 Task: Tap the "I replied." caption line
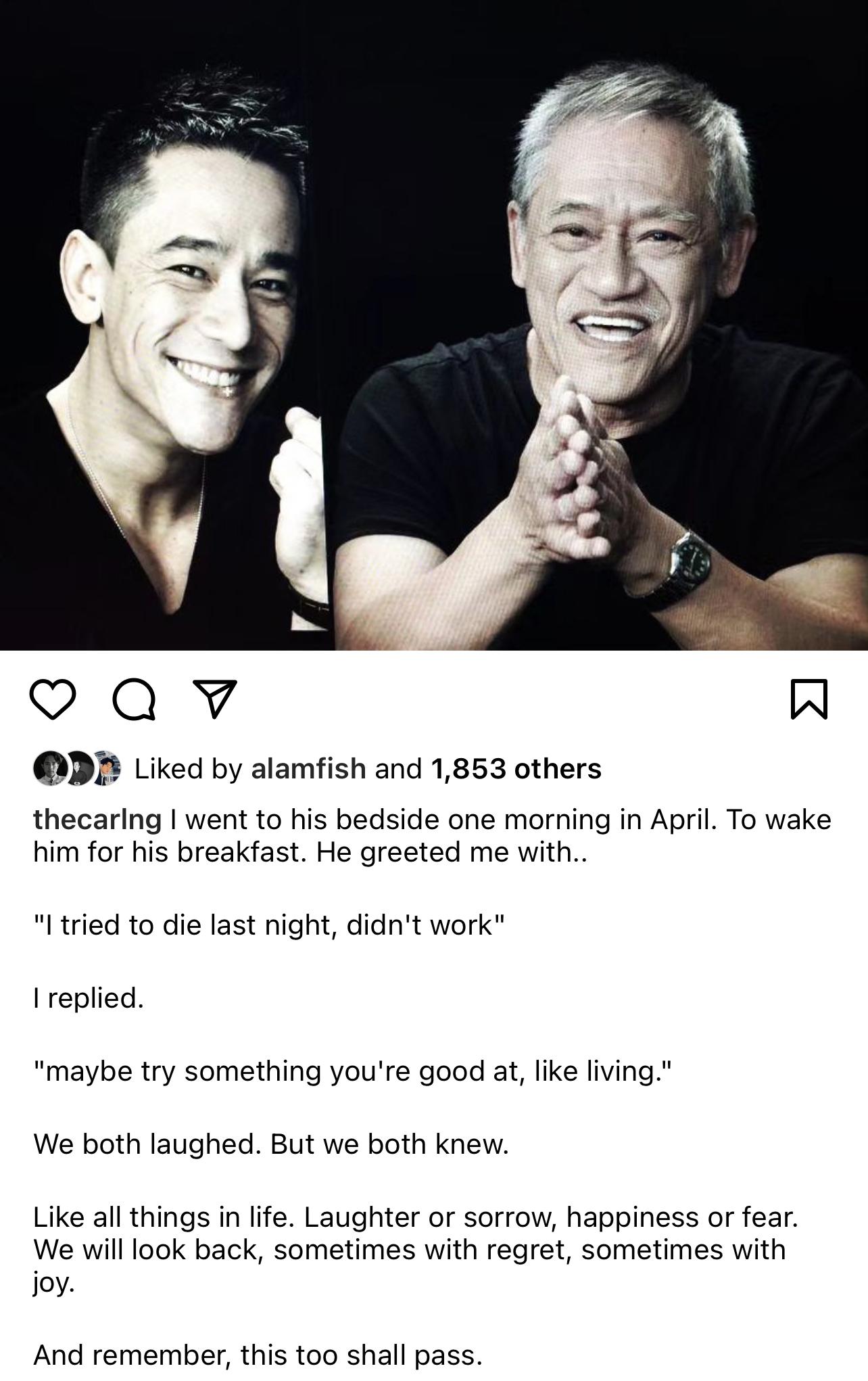pyautogui.click(x=89, y=998)
